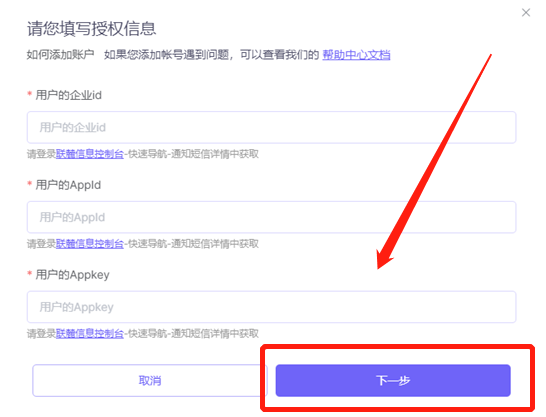Cancel with the 取消 button
This screenshot has width=546, height=417.
pyautogui.click(x=150, y=380)
